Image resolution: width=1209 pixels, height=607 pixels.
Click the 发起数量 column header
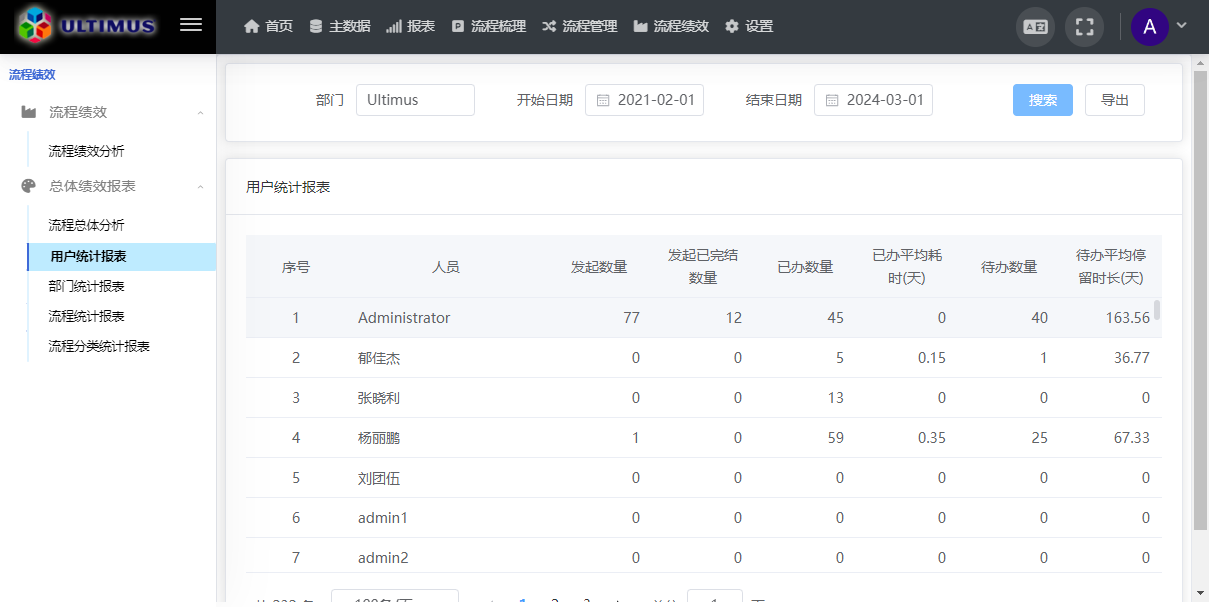pos(599,267)
